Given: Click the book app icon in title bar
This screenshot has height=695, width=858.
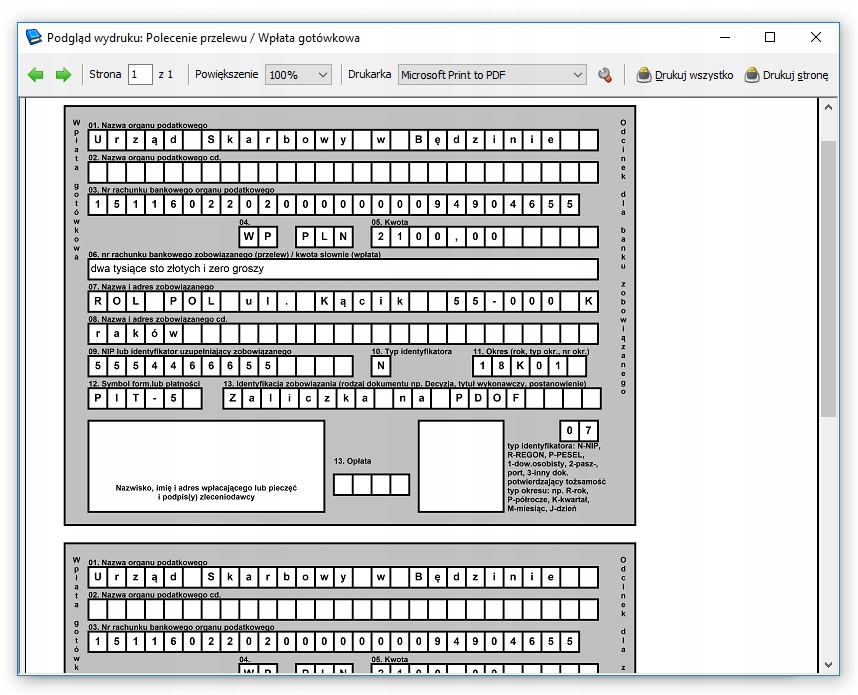Looking at the screenshot, I should 35,38.
